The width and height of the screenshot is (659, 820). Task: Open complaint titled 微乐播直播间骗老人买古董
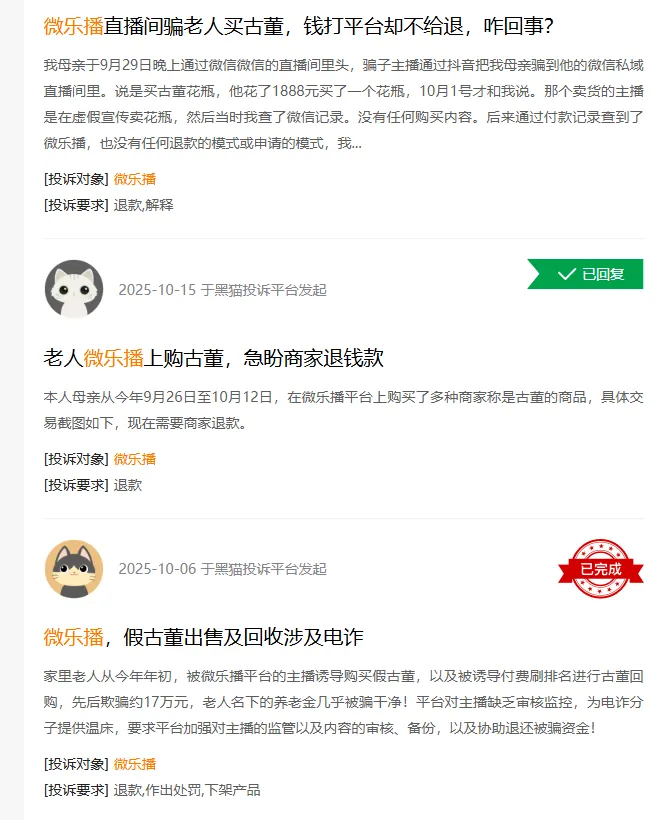click(x=298, y=26)
